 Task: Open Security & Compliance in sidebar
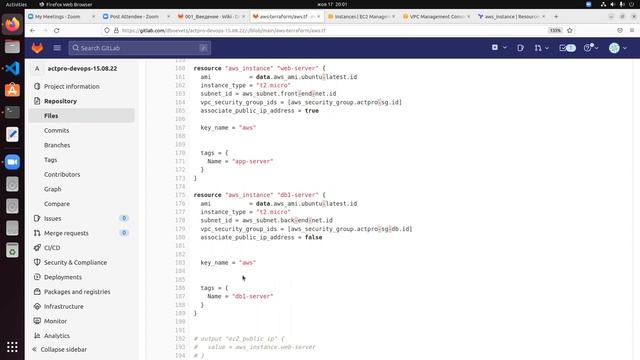pos(75,263)
